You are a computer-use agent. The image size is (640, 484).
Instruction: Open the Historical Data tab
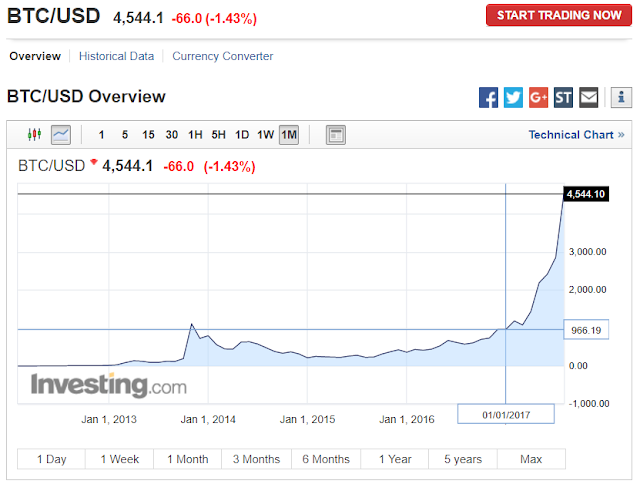[x=116, y=56]
